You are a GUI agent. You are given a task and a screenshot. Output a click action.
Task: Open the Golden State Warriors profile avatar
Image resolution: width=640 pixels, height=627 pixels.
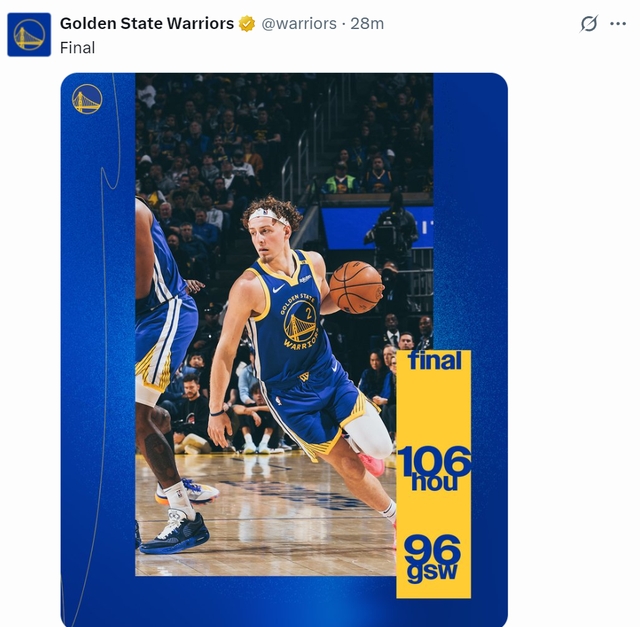pyautogui.click(x=29, y=35)
